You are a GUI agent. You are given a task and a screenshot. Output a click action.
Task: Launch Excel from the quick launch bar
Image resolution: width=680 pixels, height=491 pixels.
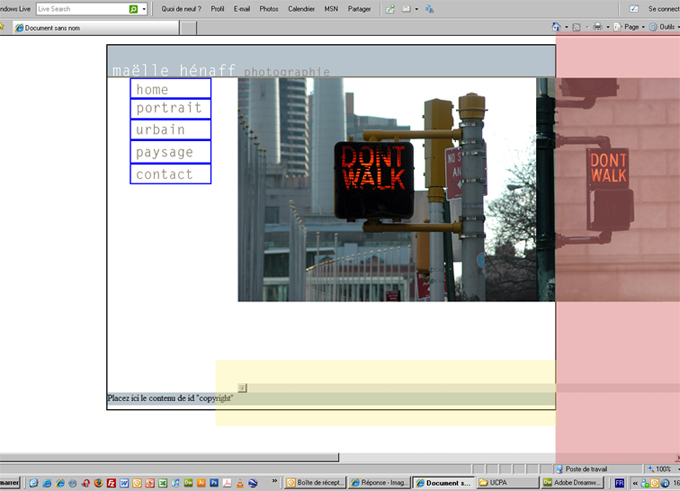click(x=163, y=482)
